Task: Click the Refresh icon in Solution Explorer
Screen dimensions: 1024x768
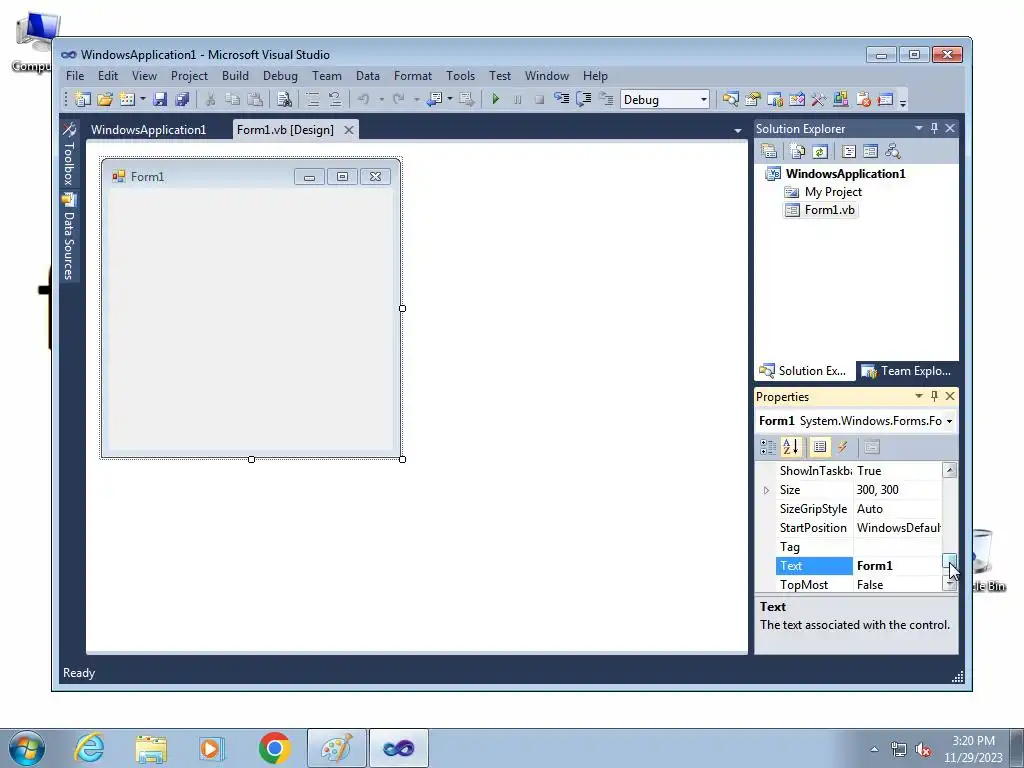Action: pos(820,152)
